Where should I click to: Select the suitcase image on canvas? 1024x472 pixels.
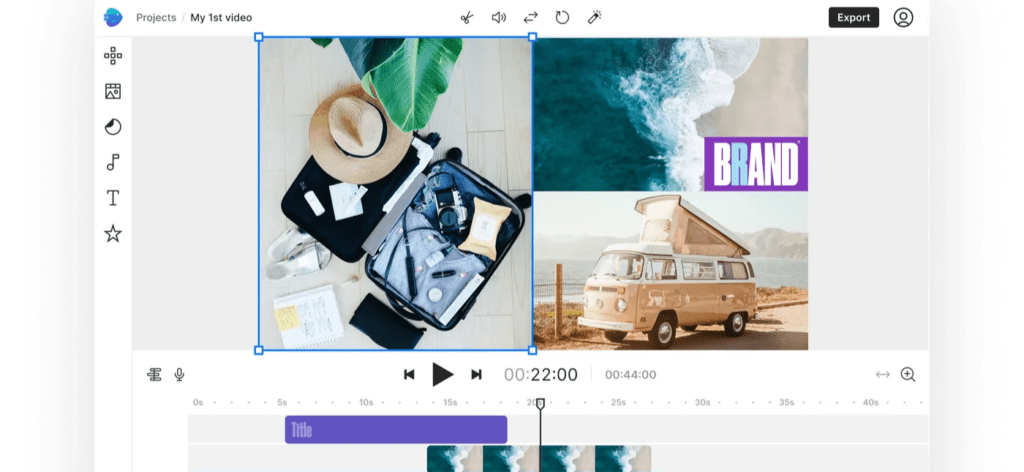395,193
